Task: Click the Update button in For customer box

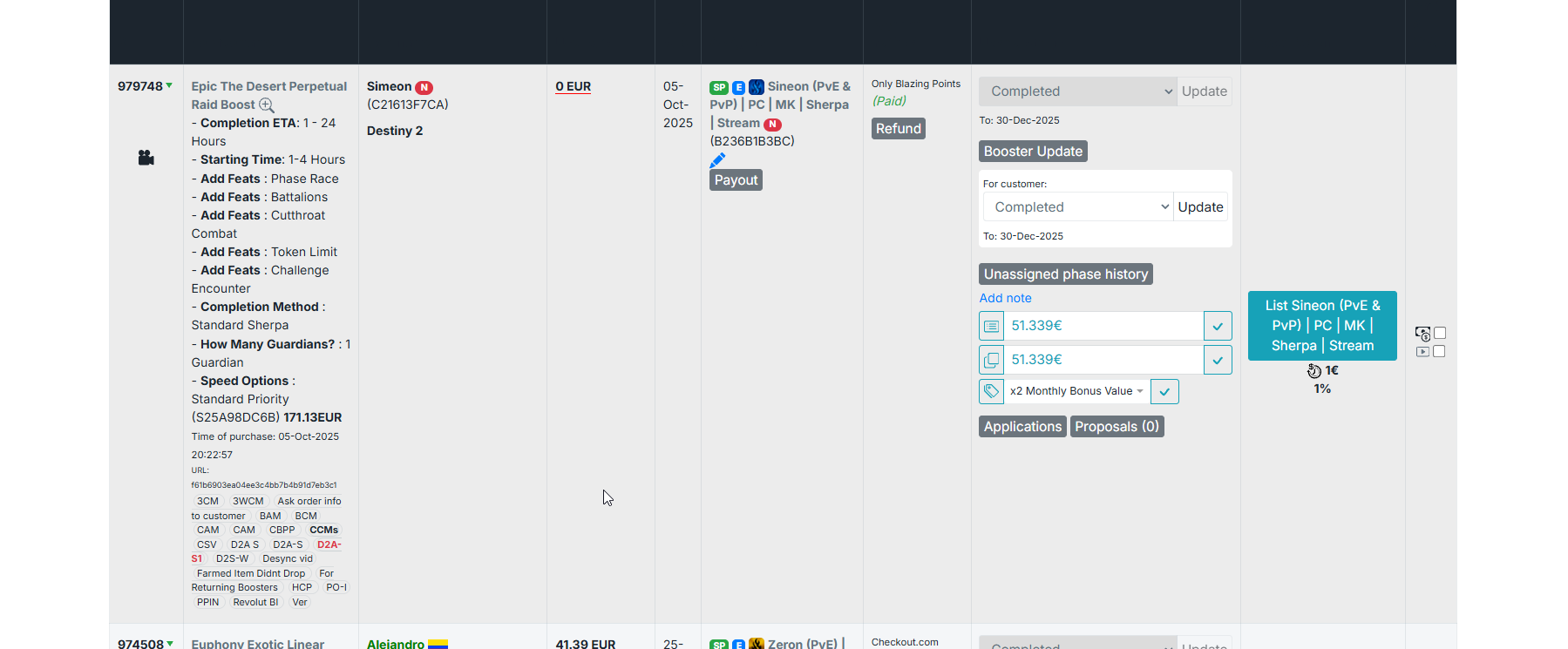Action: click(x=1200, y=207)
